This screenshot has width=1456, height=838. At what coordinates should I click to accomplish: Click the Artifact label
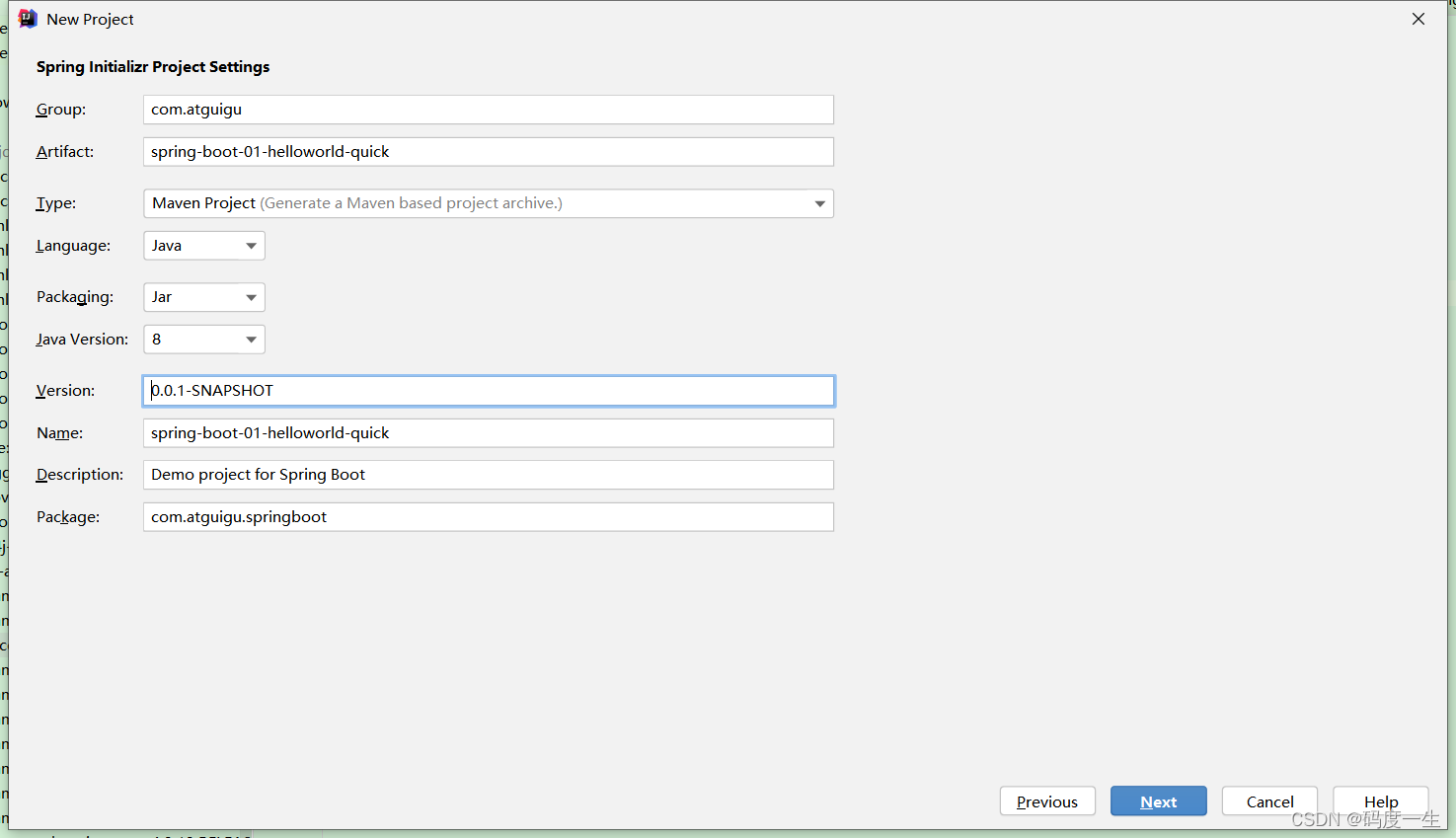pos(65,152)
